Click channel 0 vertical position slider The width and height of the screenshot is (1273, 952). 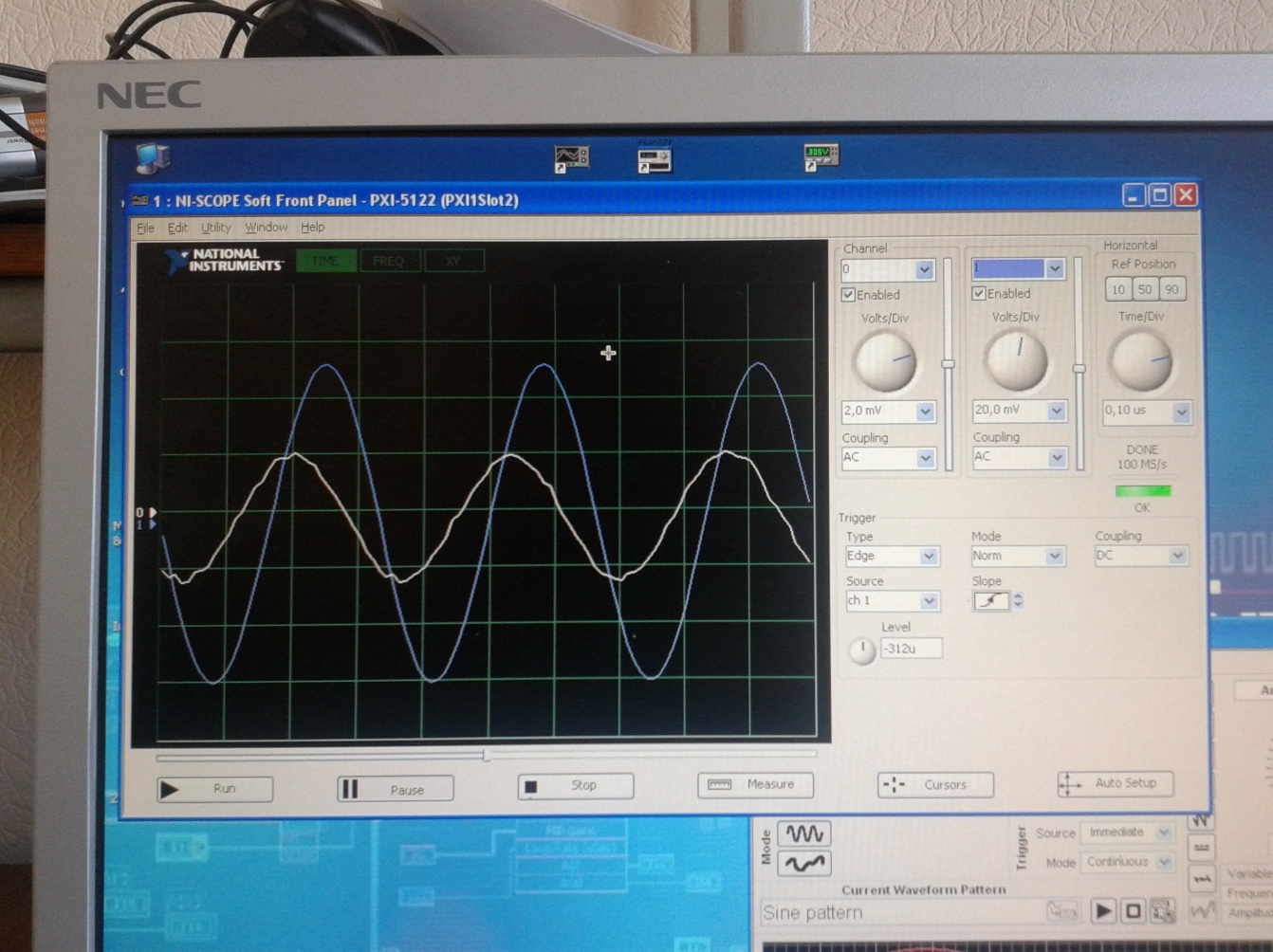948,364
